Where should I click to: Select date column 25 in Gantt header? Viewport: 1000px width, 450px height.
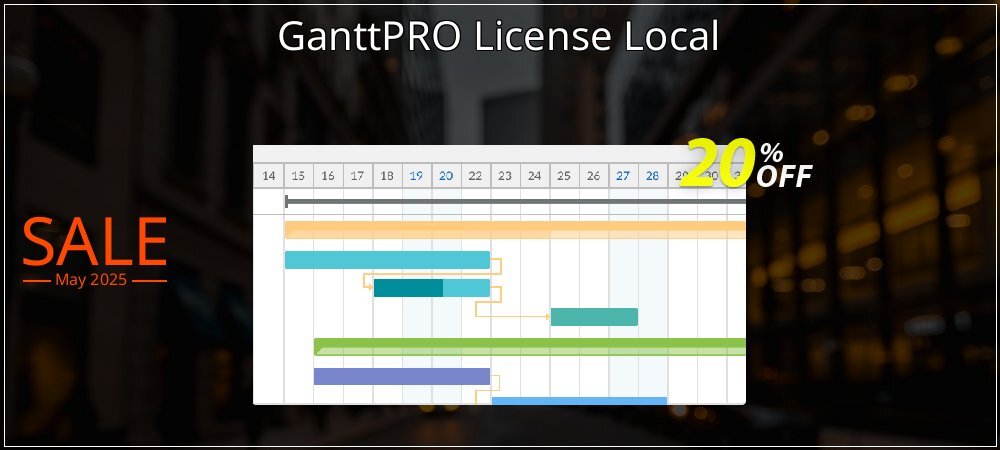564,176
